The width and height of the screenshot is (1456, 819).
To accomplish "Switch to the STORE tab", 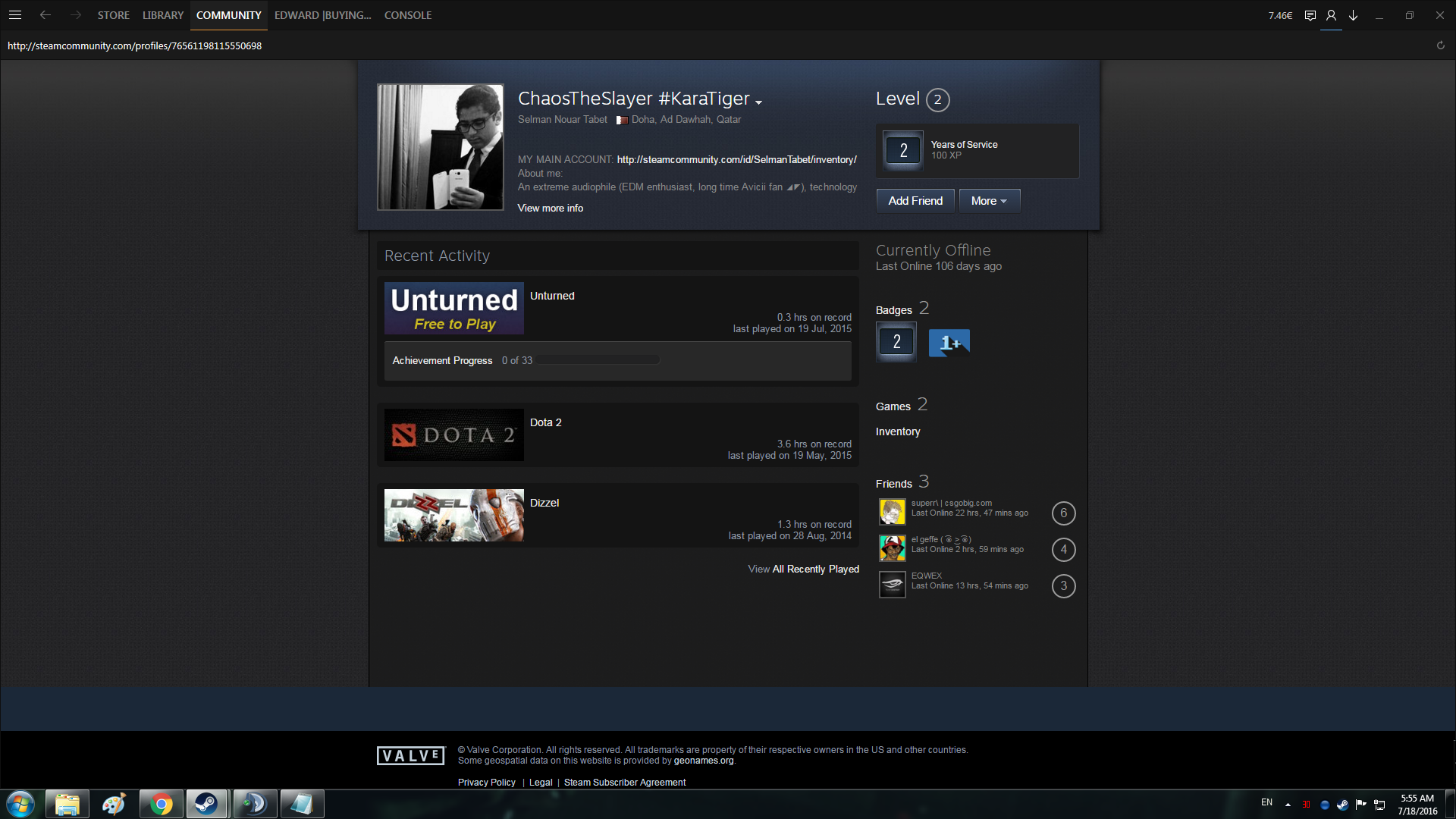I will pyautogui.click(x=113, y=15).
